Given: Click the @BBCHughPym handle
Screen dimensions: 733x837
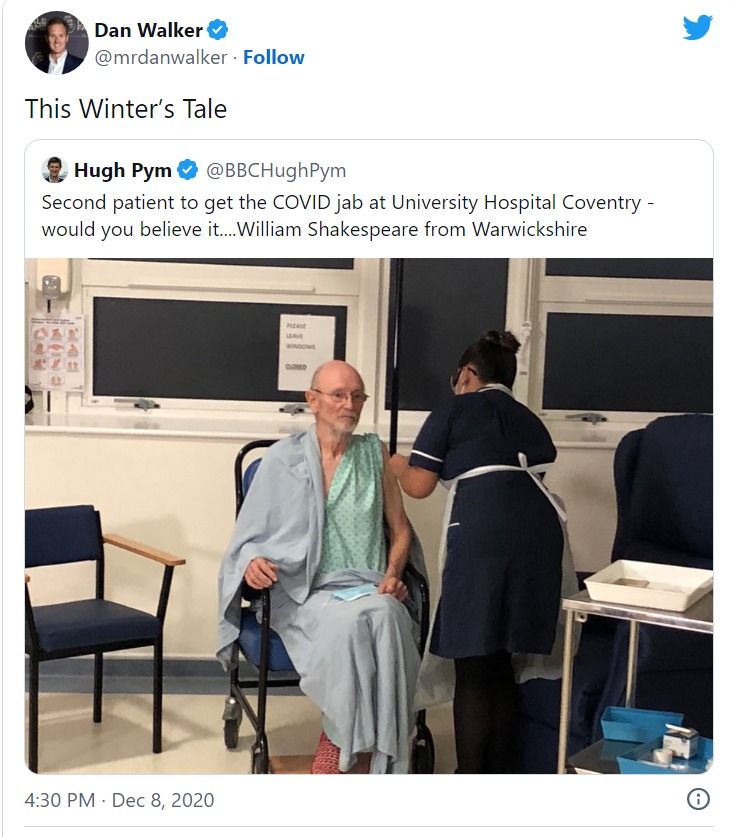Looking at the screenshot, I should point(276,171).
